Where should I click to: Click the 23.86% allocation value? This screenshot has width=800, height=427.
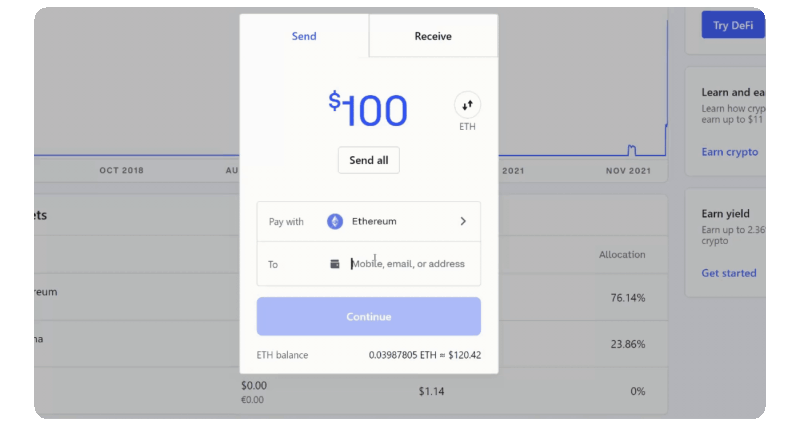(628, 344)
